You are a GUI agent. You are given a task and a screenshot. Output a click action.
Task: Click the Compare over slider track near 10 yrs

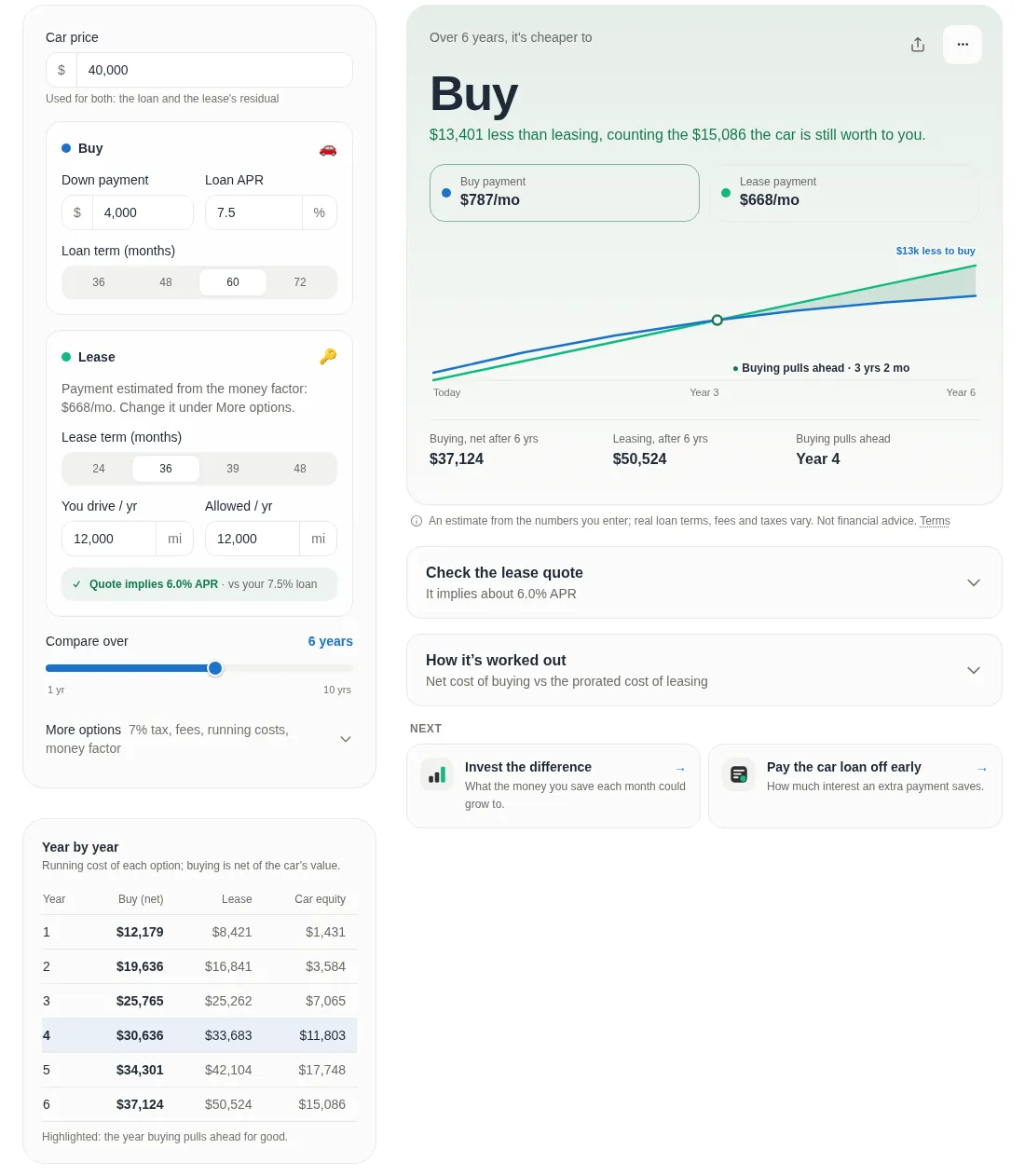[348, 668]
